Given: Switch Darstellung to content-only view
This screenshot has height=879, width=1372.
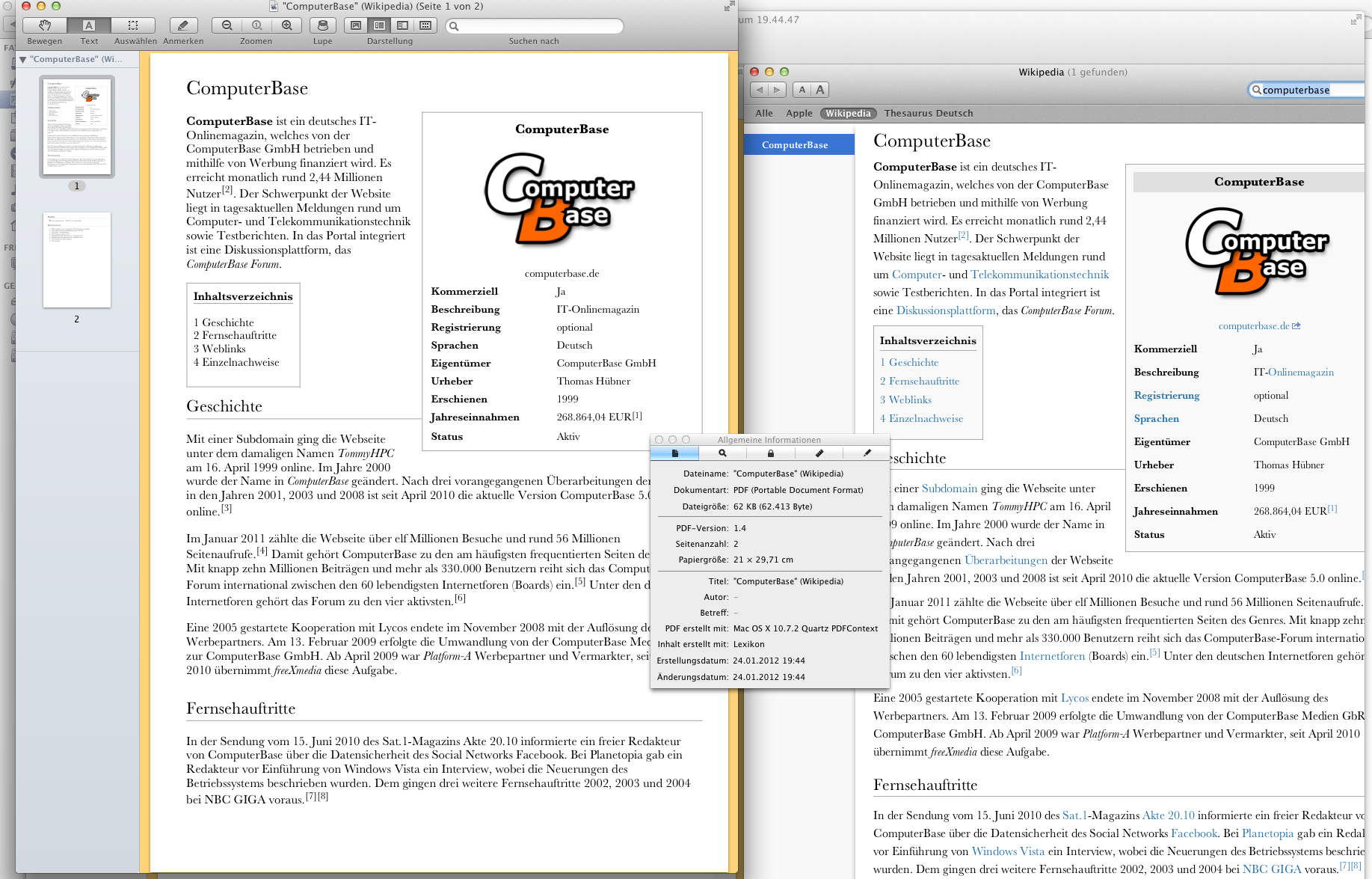Looking at the screenshot, I should pos(356,25).
